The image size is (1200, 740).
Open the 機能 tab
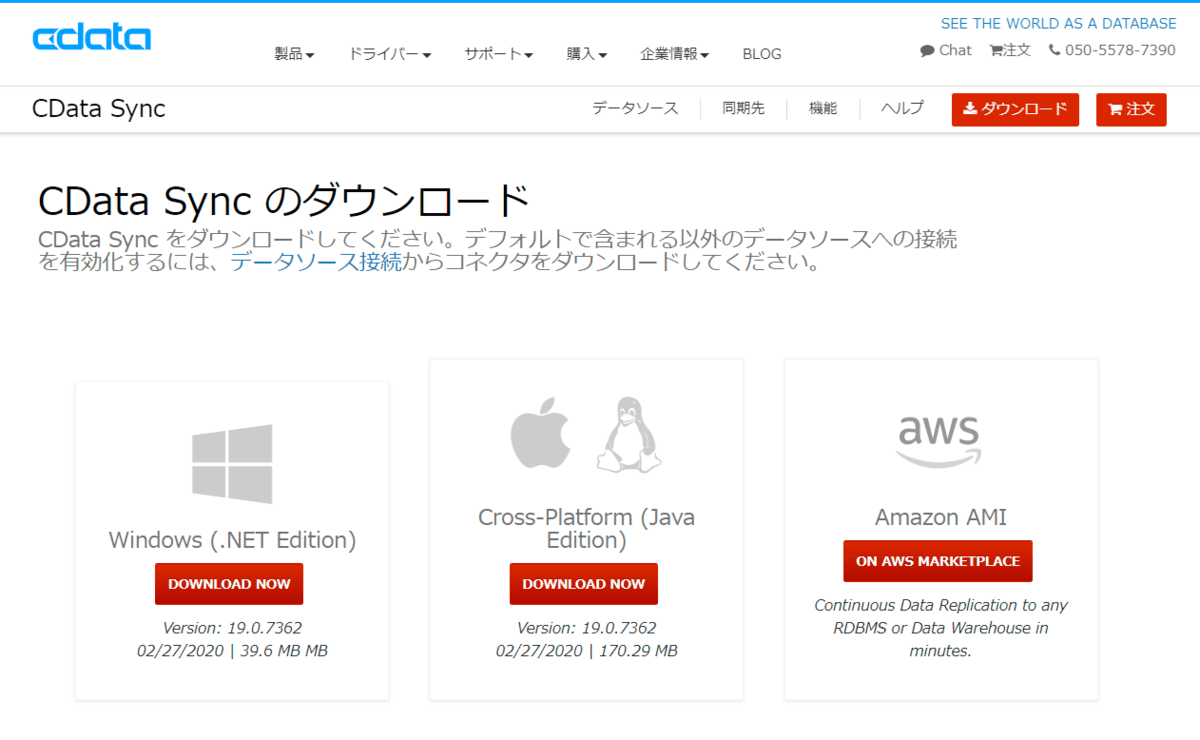coord(823,108)
